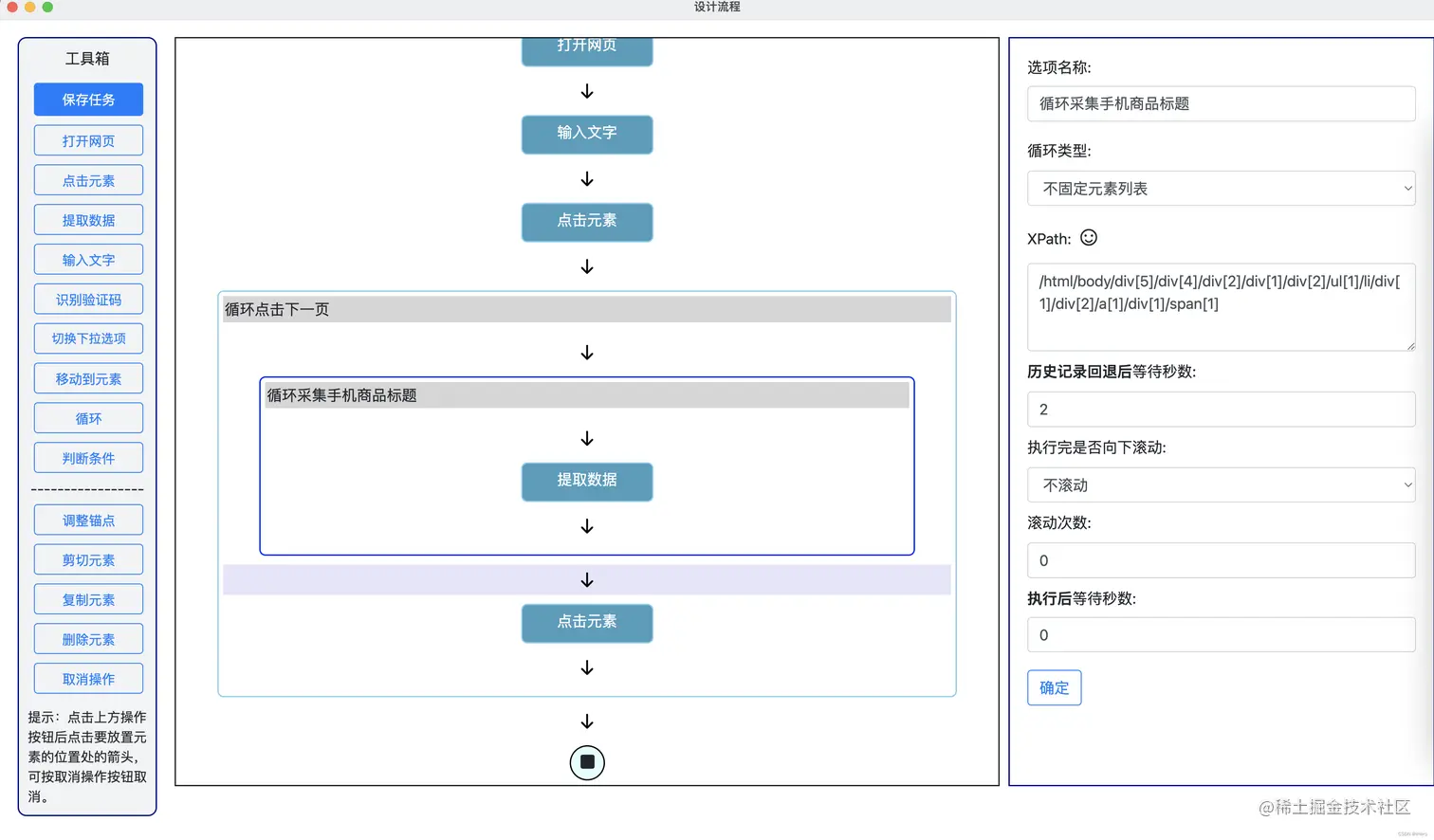This screenshot has width=1434, height=840.
Task: Select the 循环 loop tool
Action: pyautogui.click(x=88, y=417)
